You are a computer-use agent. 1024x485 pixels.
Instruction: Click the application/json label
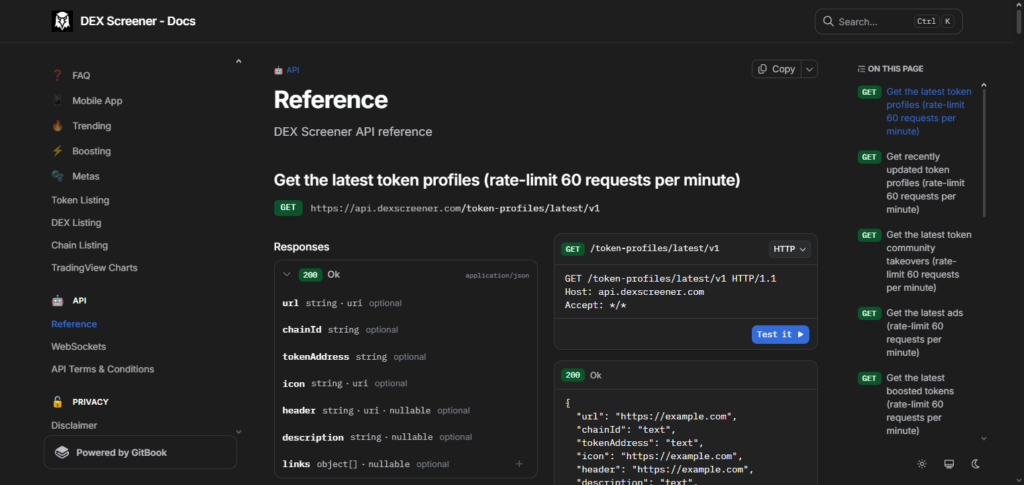497,275
